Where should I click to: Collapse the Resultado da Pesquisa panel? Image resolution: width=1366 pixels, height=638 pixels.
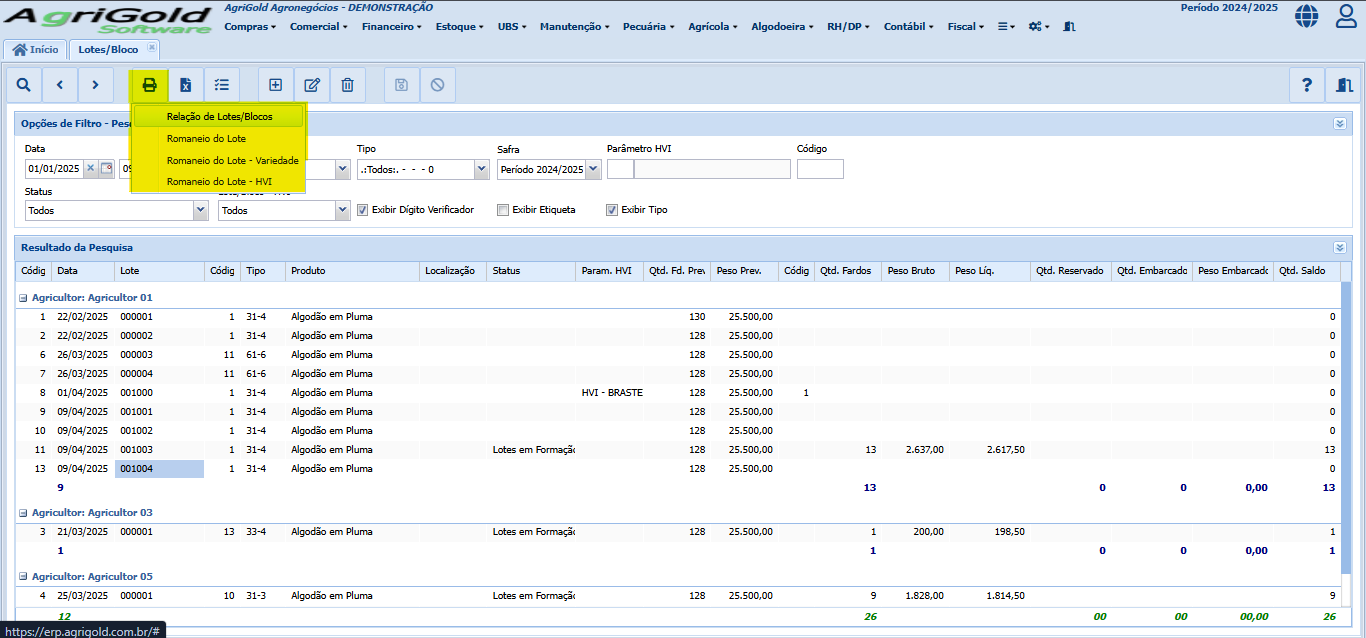1340,247
